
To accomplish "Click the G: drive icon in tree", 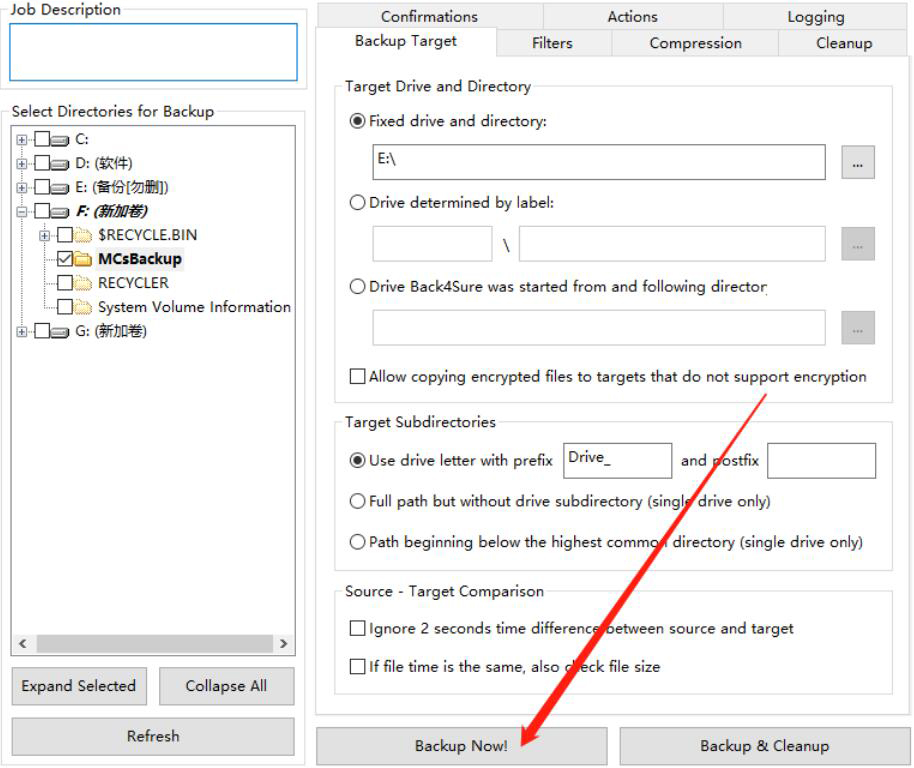I will pos(59,332).
